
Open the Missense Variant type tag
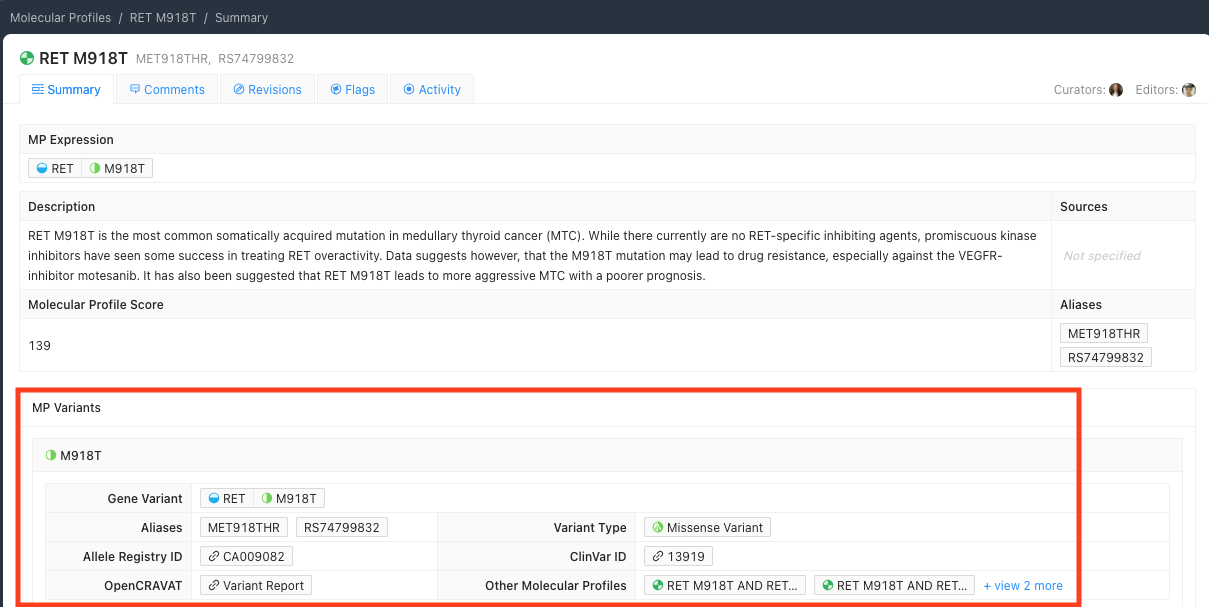click(707, 527)
